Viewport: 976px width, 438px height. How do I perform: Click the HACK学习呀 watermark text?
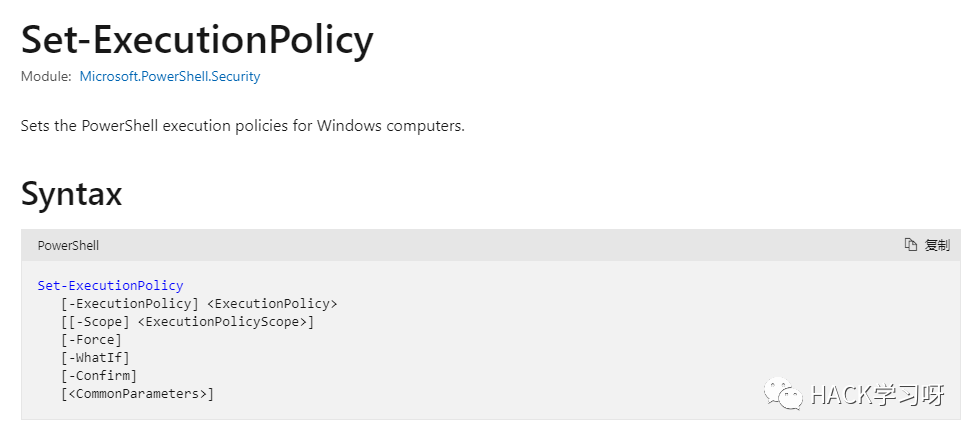point(878,396)
